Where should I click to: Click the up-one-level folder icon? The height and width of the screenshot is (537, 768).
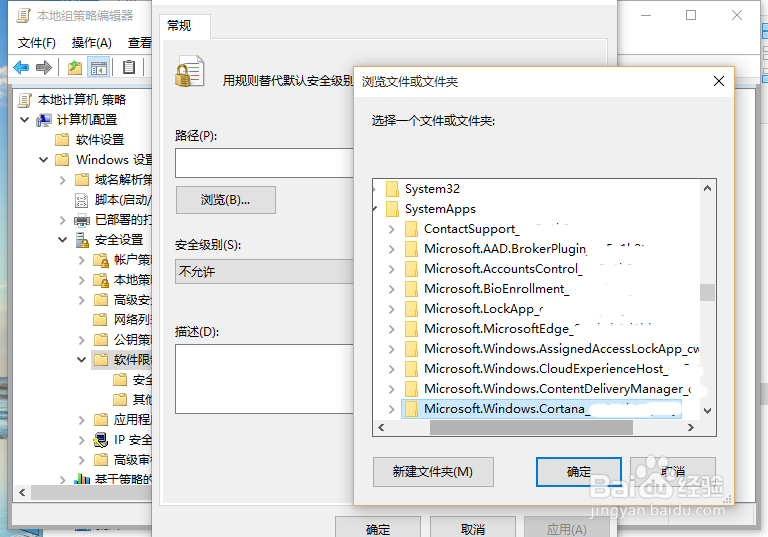pyautogui.click(x=74, y=67)
